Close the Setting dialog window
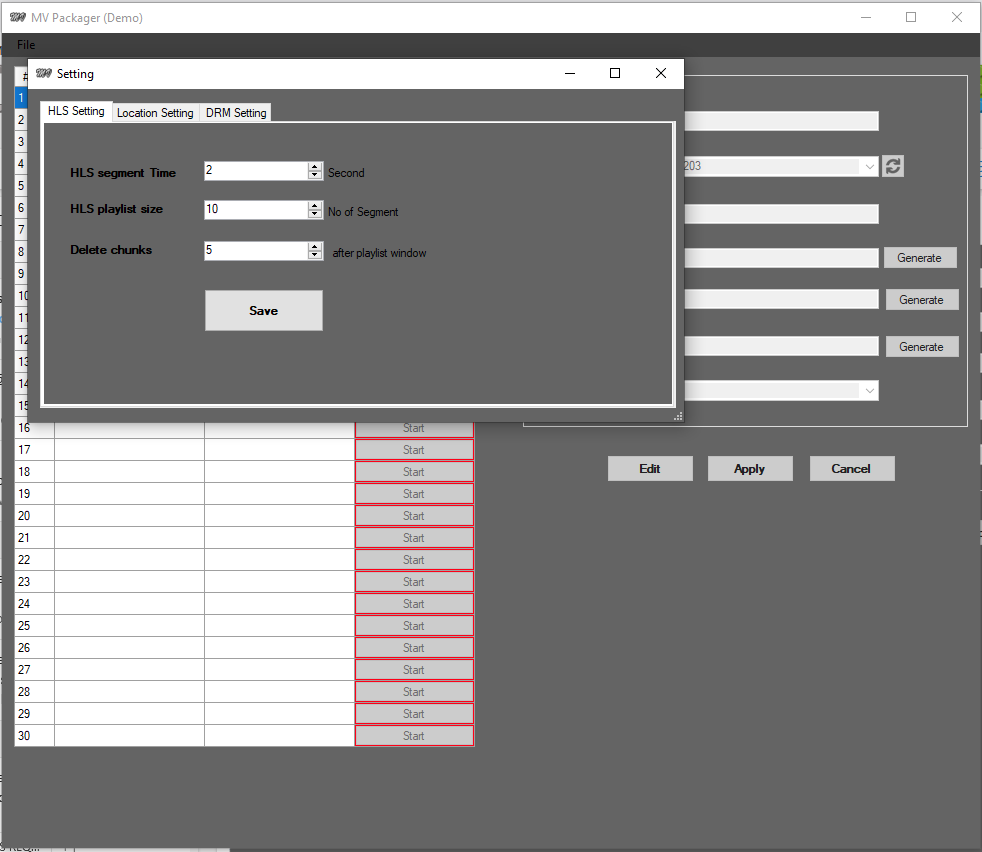Viewport: 982px width, 852px height. [x=660, y=73]
